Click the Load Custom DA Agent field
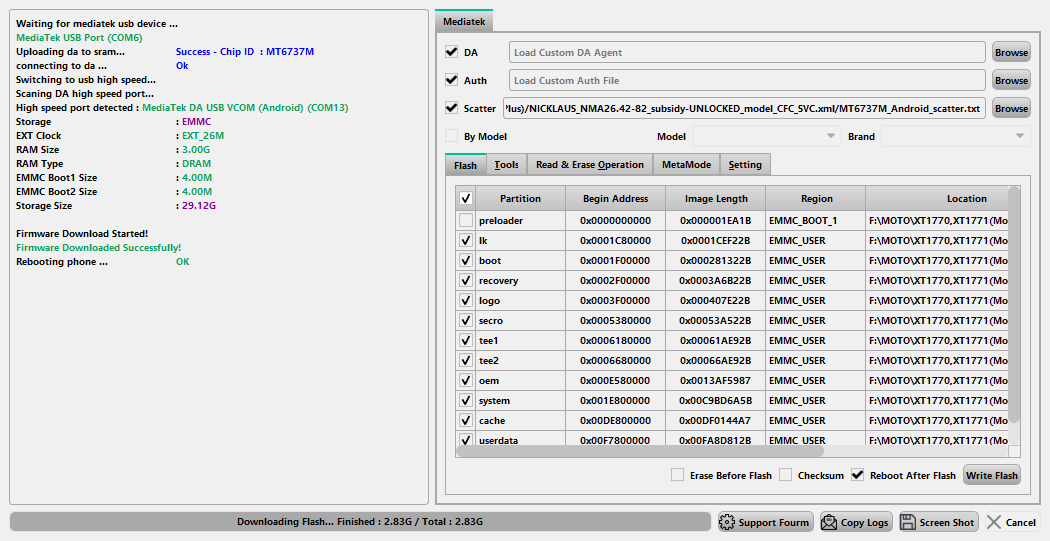Screen dimensions: 1050x541 [747, 52]
